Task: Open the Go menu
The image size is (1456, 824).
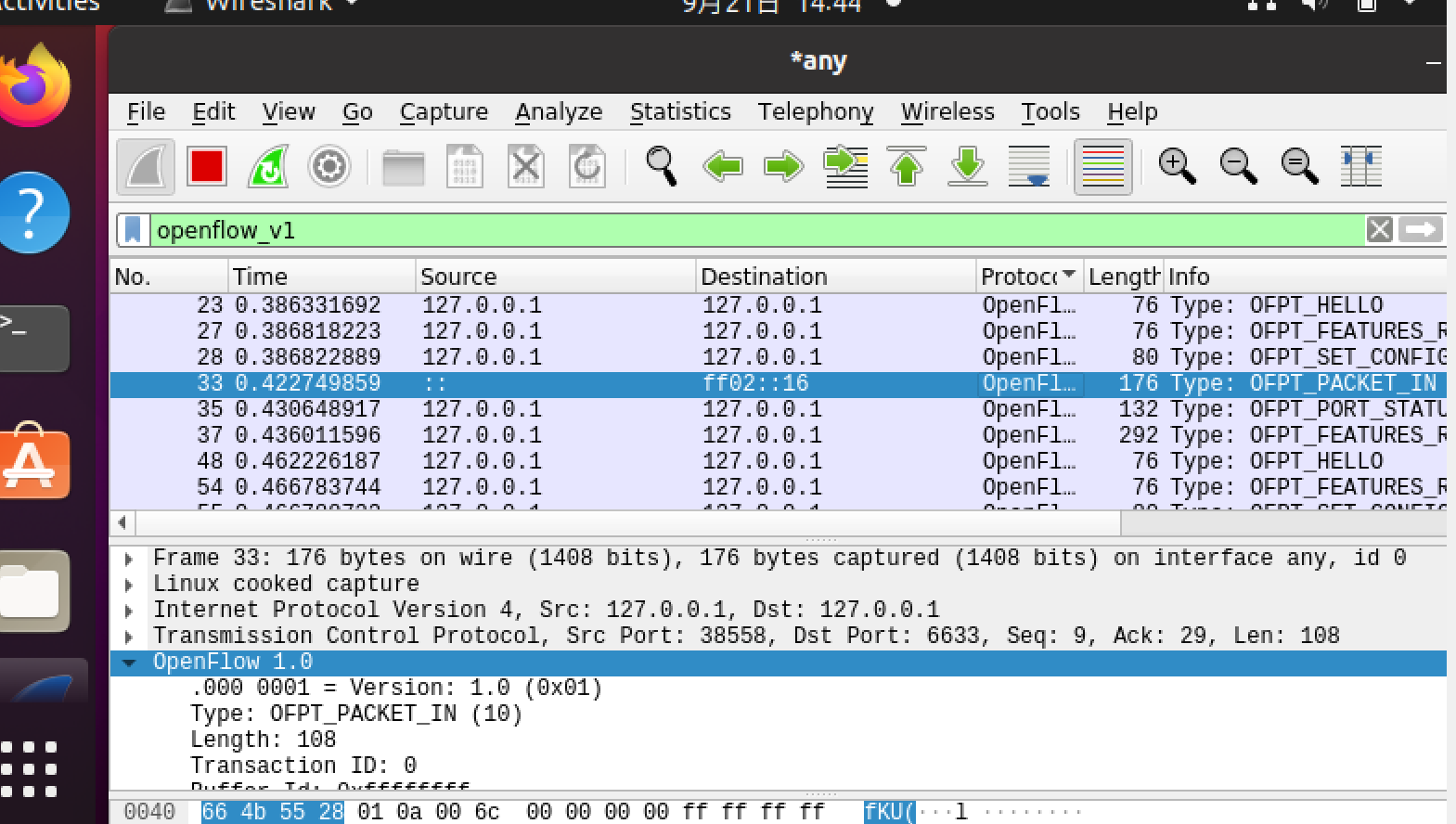Action: coord(357,112)
